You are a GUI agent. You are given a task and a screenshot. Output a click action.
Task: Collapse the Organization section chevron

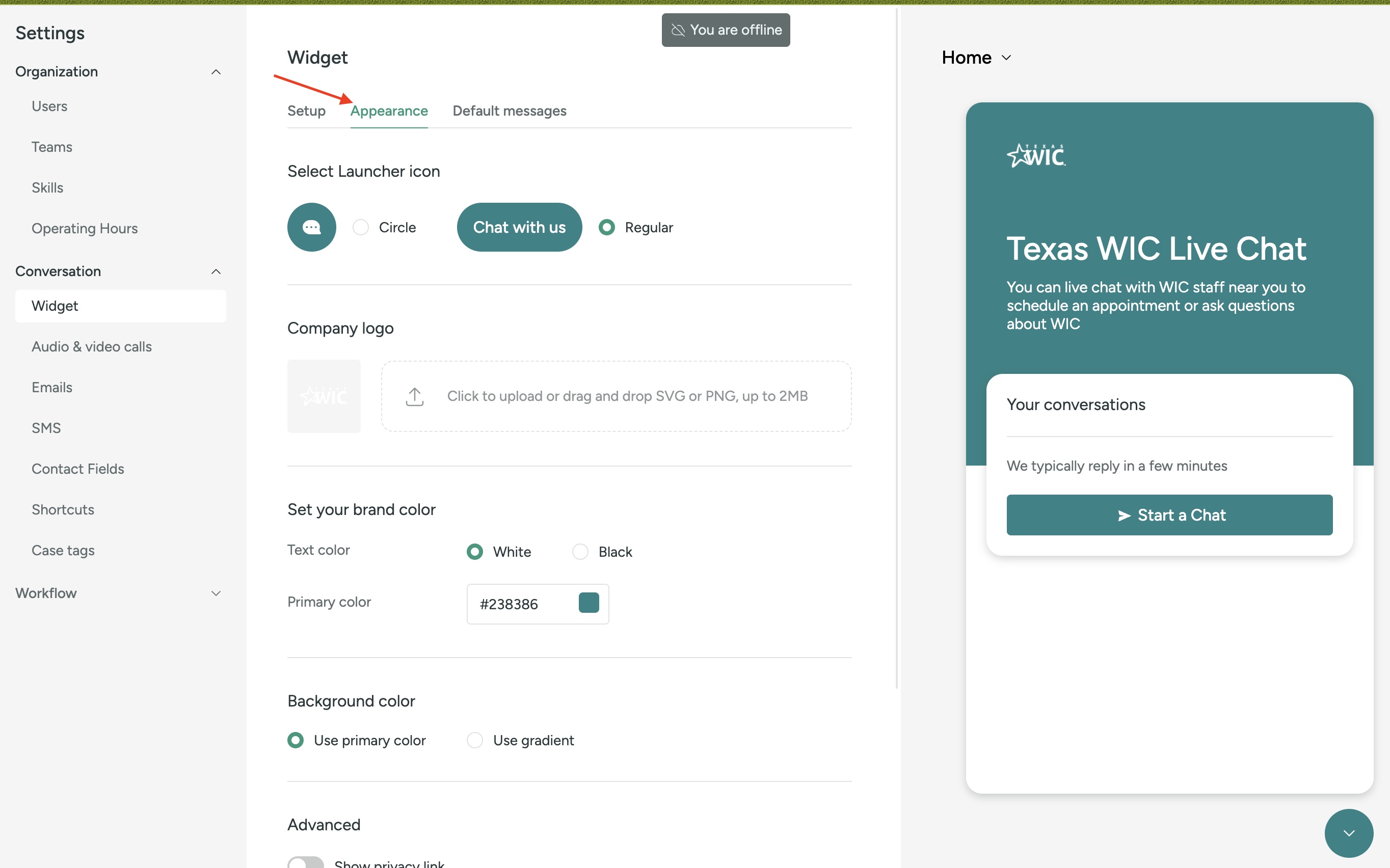tap(216, 72)
